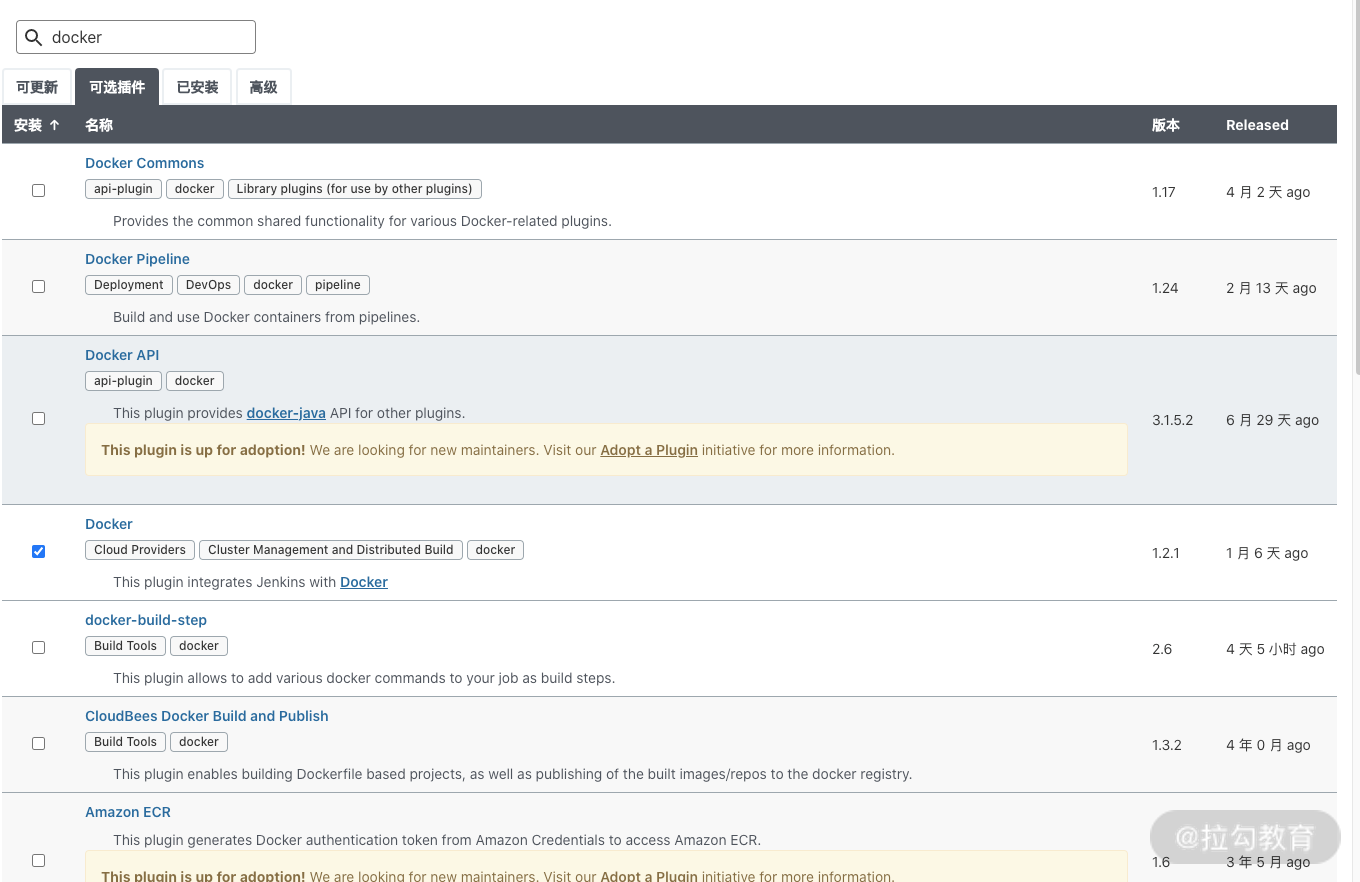The height and width of the screenshot is (882, 1360).
Task: Sort by the 名称 column header
Action: click(99, 125)
